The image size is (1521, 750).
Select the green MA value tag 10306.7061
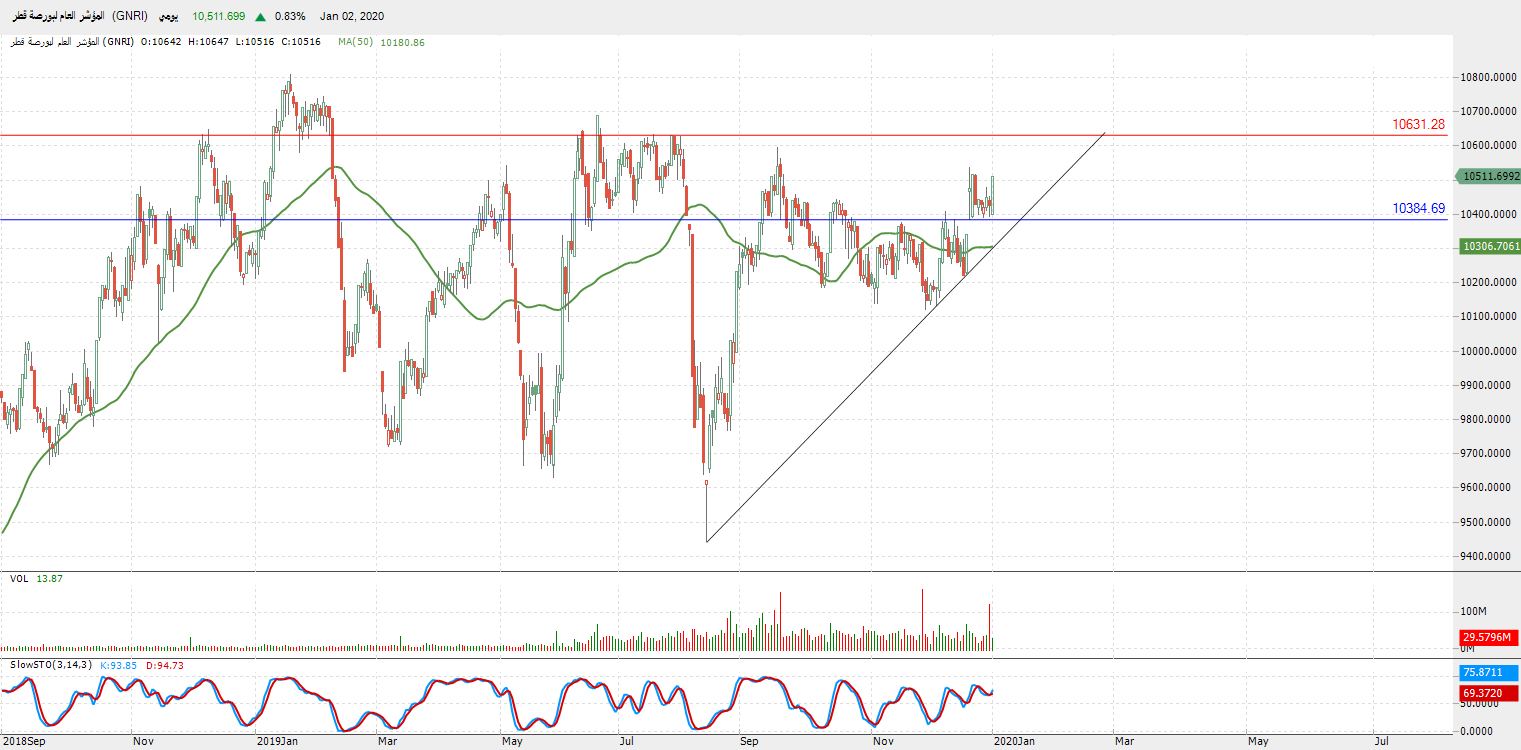click(x=1490, y=246)
